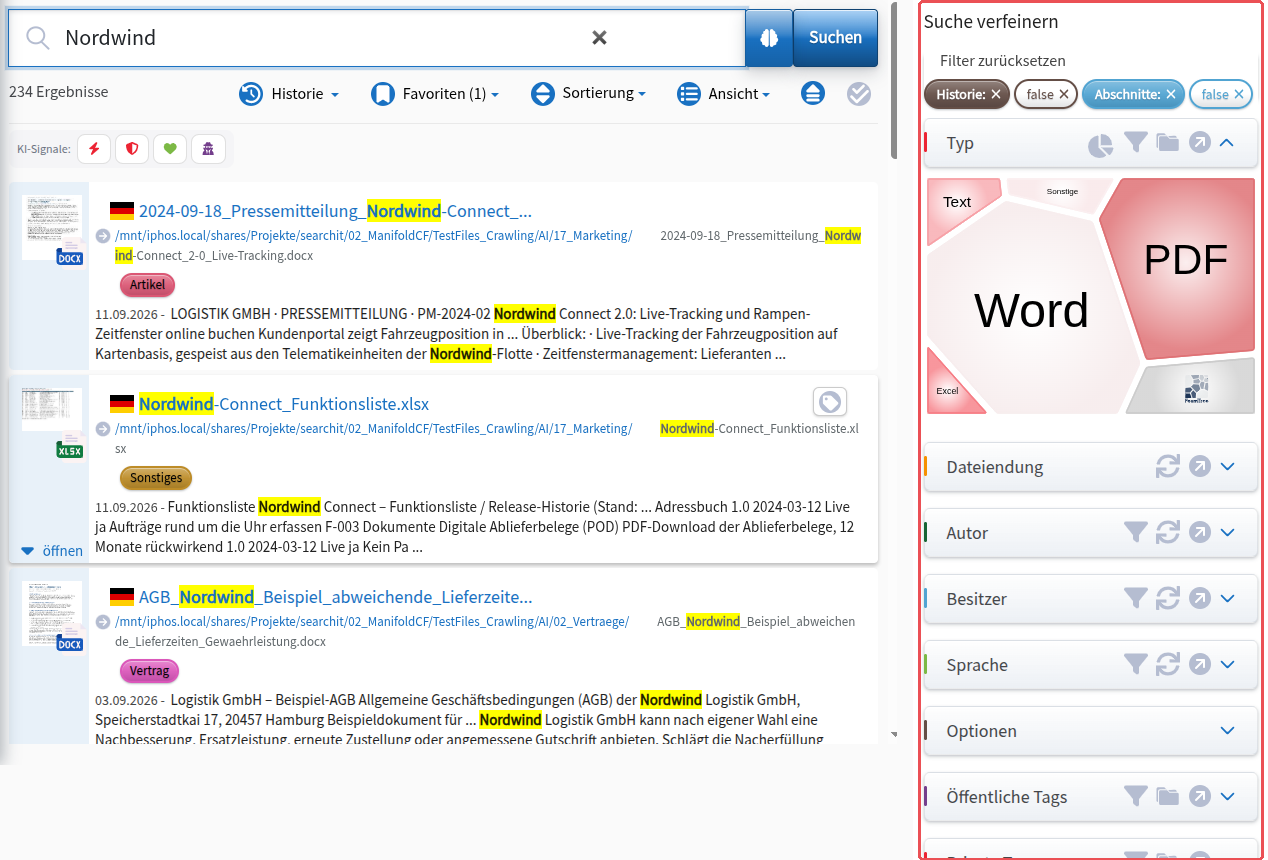Toggle the select-all checkmark icon

pyautogui.click(x=859, y=94)
